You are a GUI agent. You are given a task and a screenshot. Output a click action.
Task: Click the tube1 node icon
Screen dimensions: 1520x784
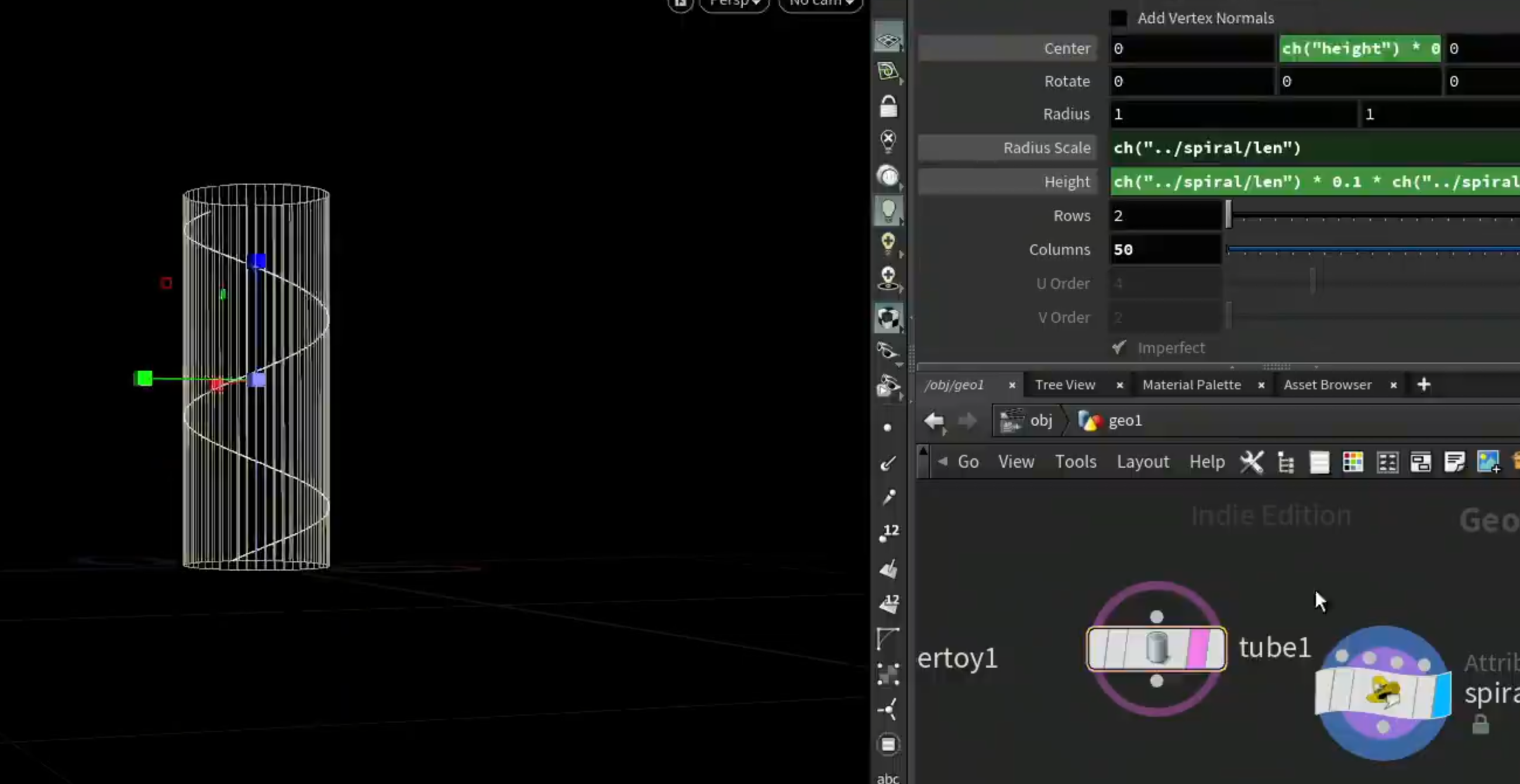[x=1157, y=648]
